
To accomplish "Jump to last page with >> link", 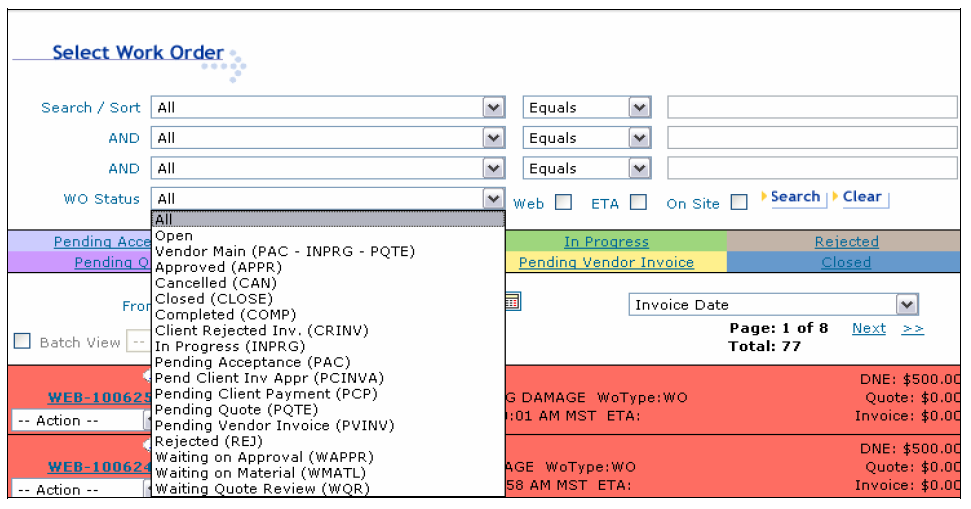I will coord(912,329).
